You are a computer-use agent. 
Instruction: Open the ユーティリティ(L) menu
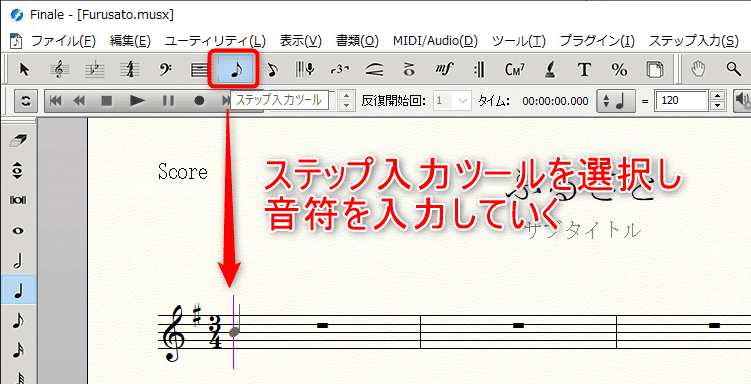point(215,41)
